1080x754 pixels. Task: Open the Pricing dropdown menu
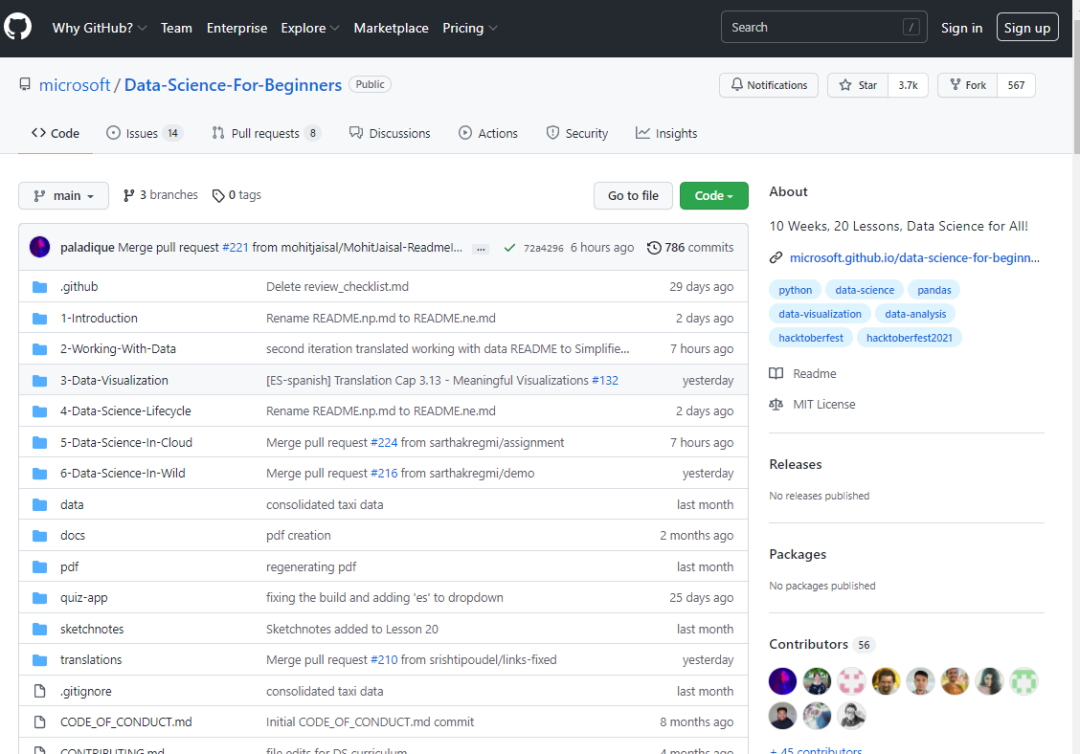pos(470,28)
